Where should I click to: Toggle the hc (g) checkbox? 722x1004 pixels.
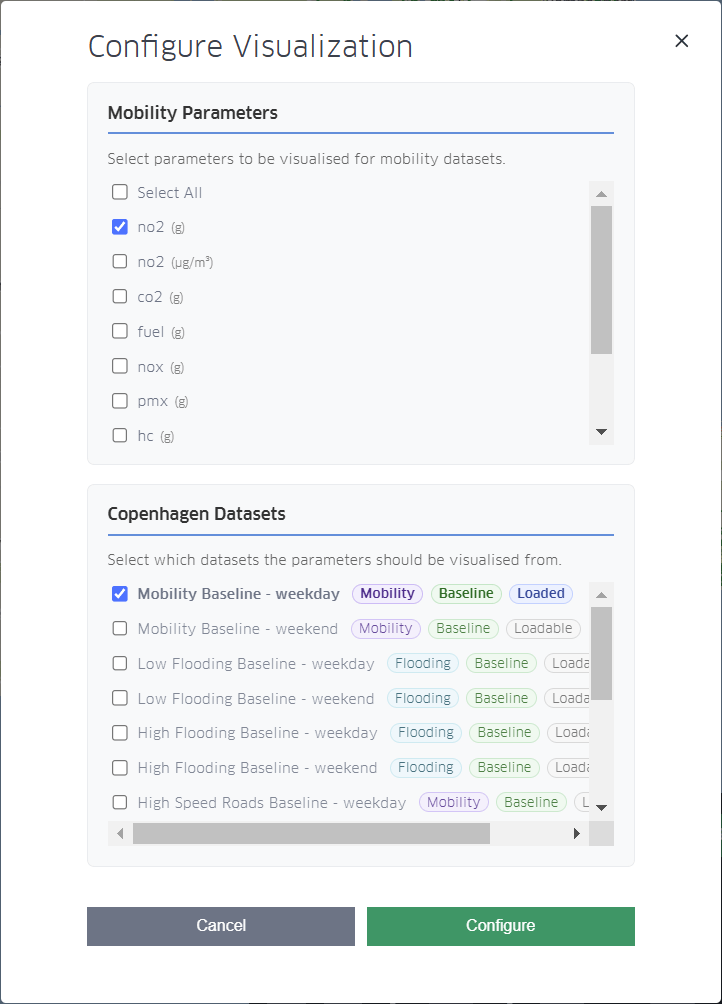pos(120,435)
